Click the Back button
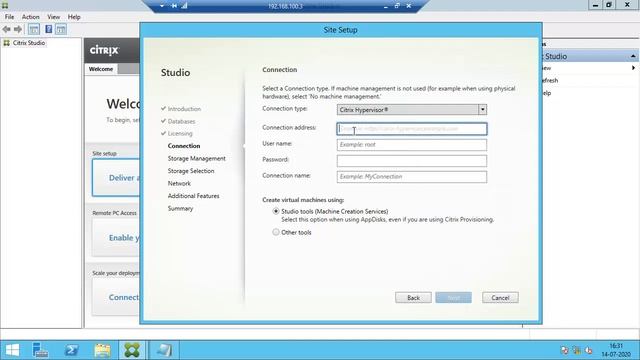 pyautogui.click(x=413, y=298)
